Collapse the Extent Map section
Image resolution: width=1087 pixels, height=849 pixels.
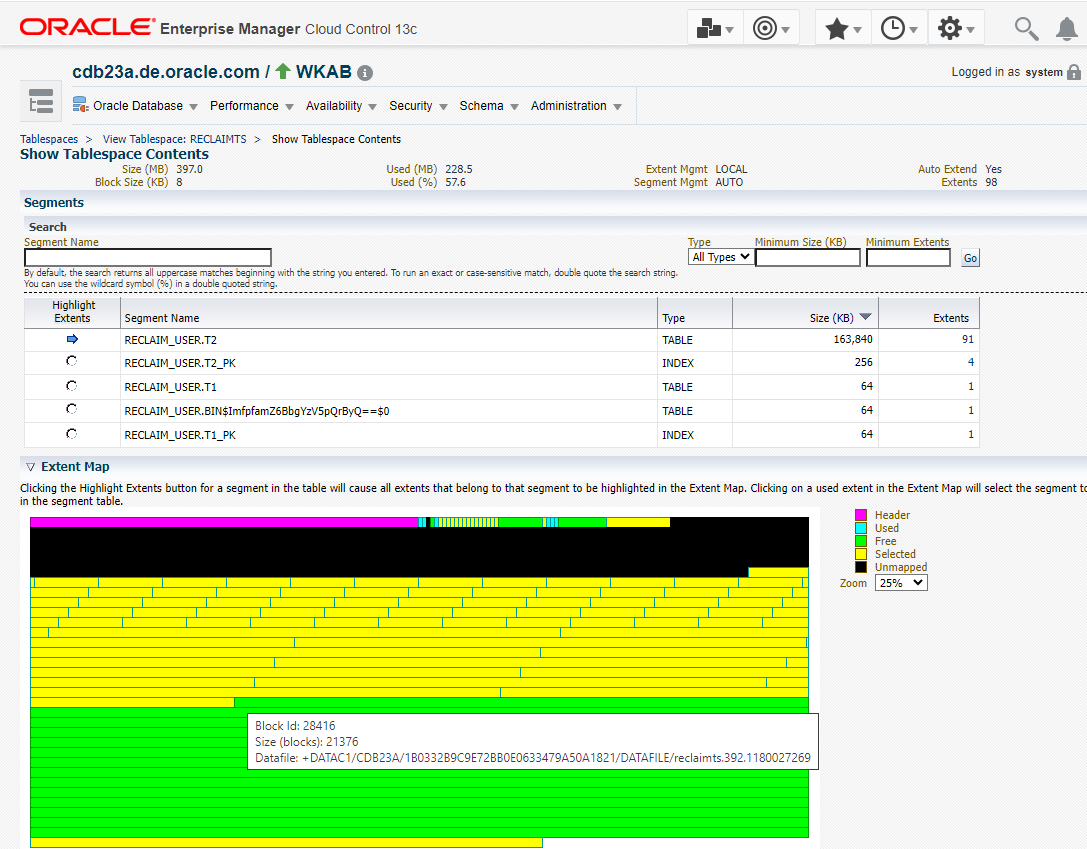tap(30, 467)
